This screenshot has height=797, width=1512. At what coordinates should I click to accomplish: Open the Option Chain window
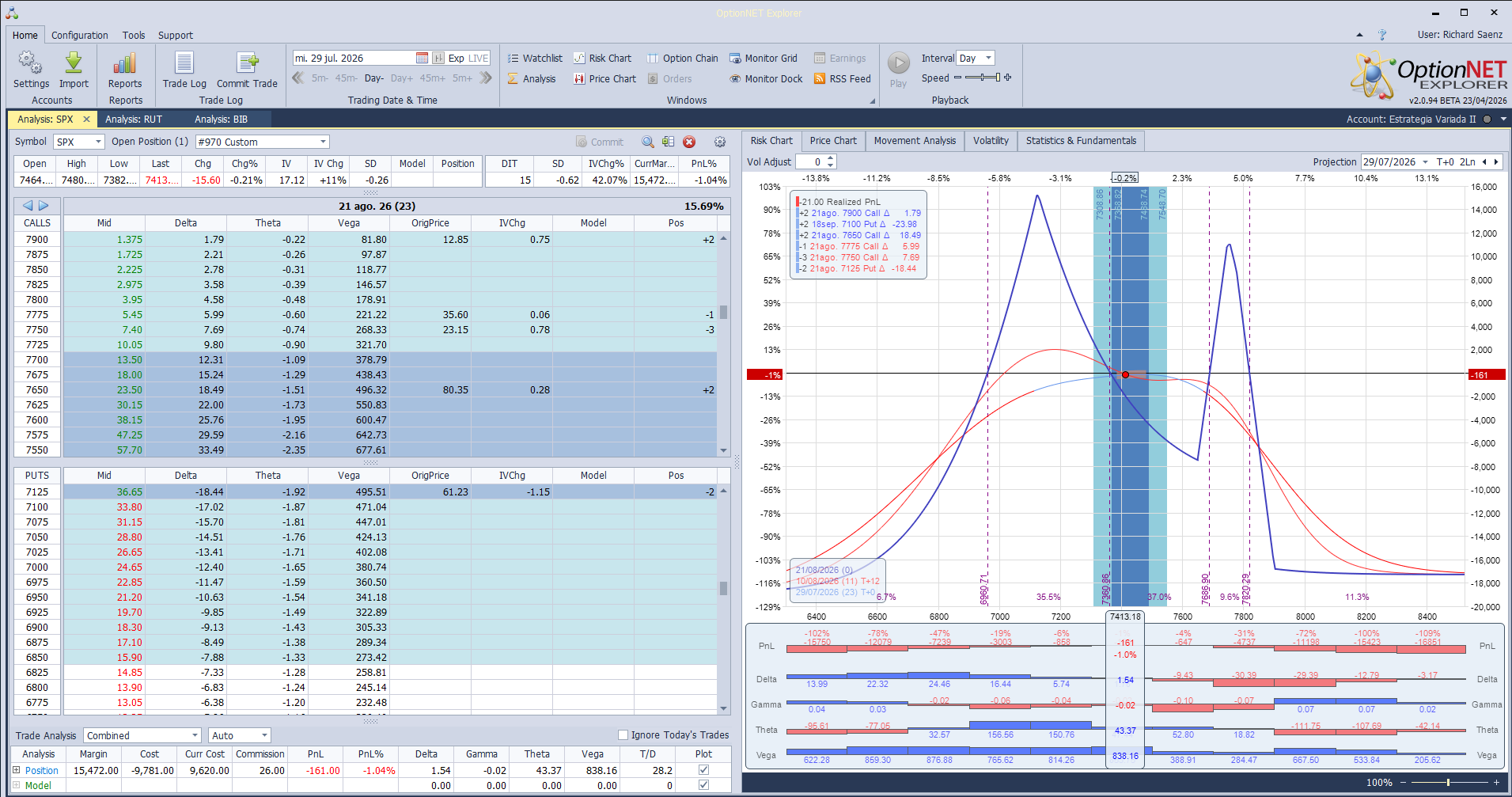(683, 58)
